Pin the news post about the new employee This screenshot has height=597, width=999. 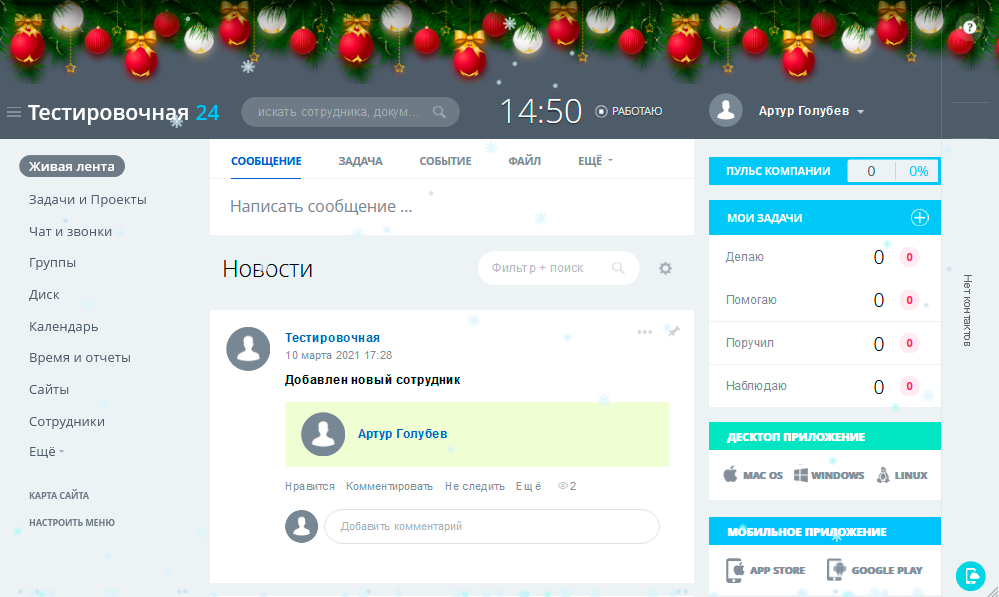673,331
